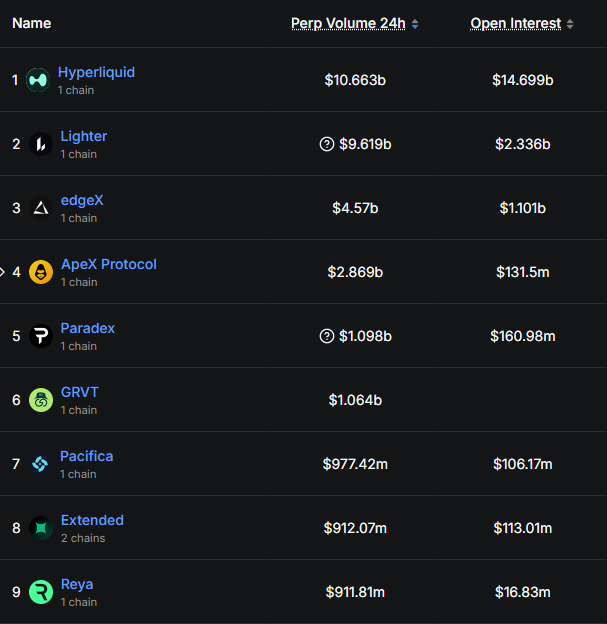Click the Lighter logo icon
This screenshot has height=624, width=607.
41,144
